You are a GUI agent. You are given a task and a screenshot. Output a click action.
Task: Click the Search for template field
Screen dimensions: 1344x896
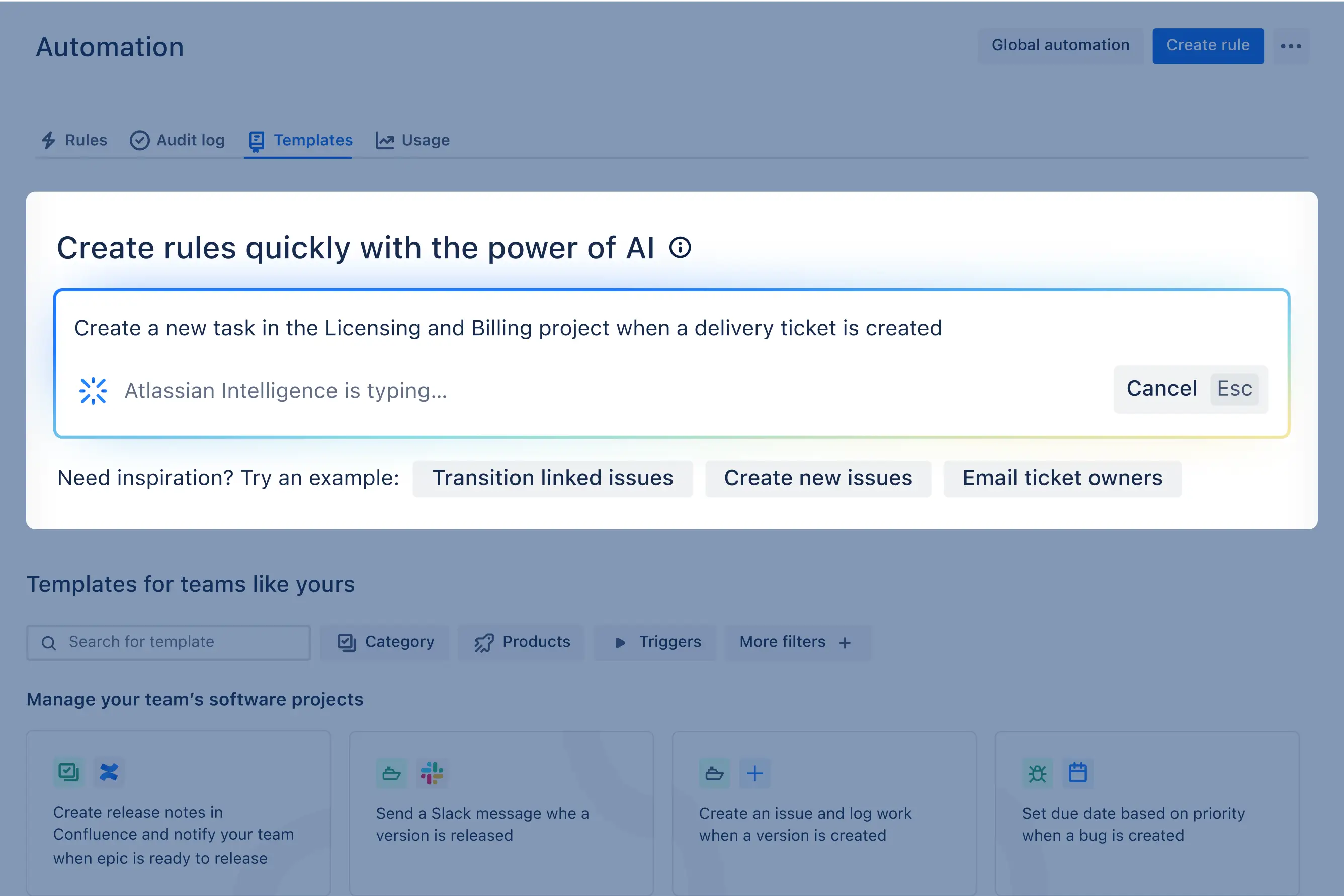pos(169,642)
